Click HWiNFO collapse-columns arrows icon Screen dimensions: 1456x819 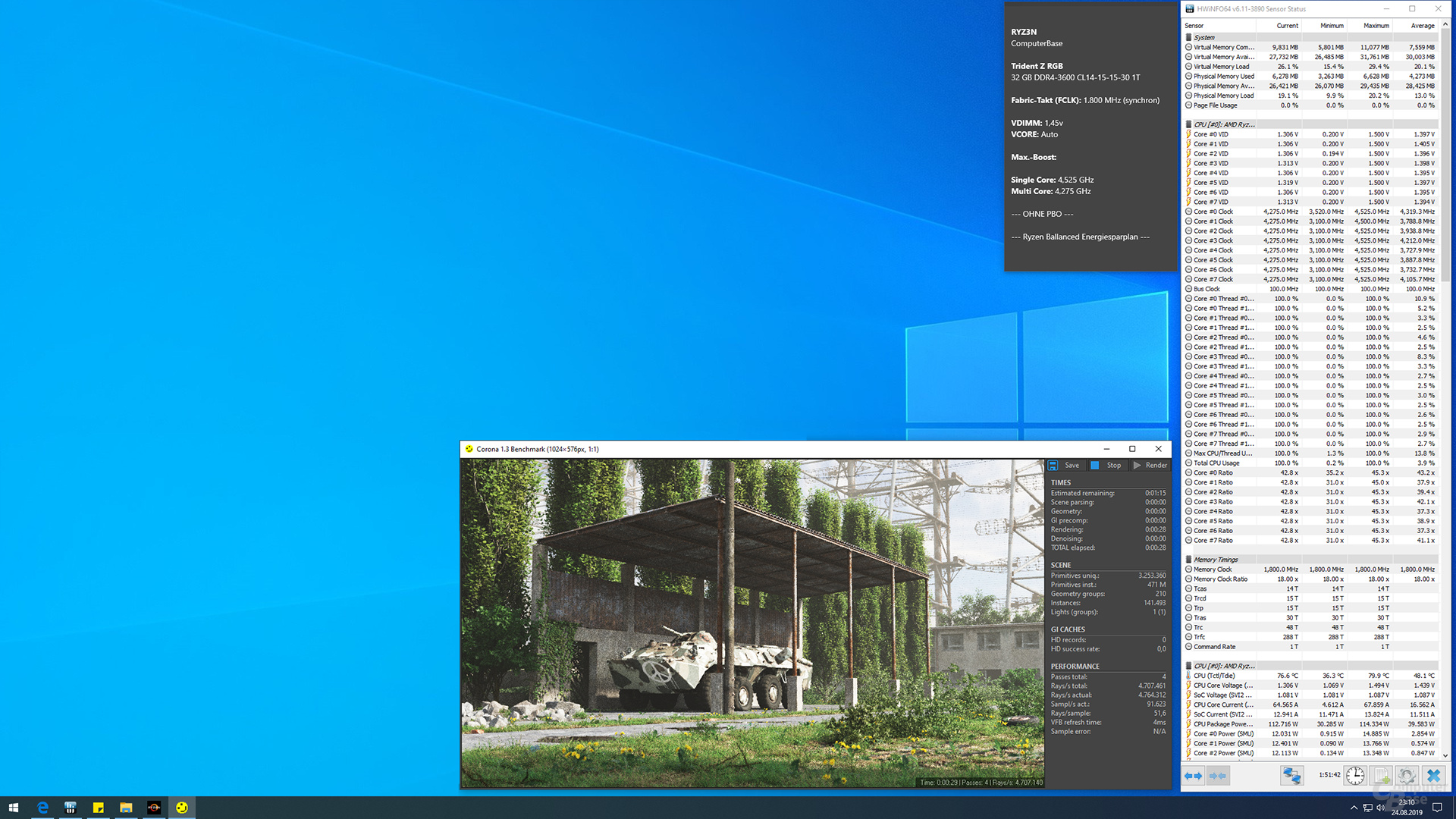[1217, 776]
